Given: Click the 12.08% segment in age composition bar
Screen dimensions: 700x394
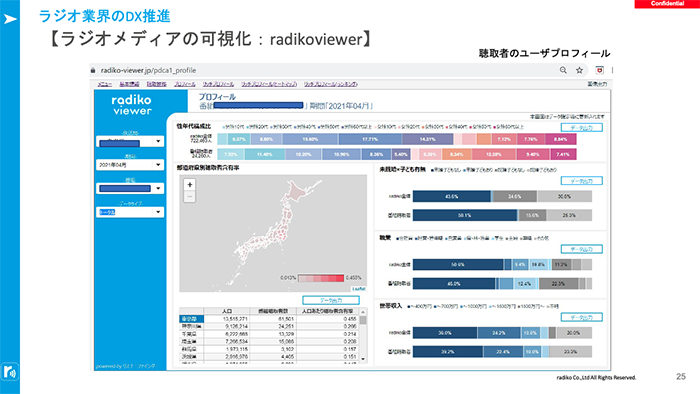Looking at the screenshot, I should coord(494,154).
